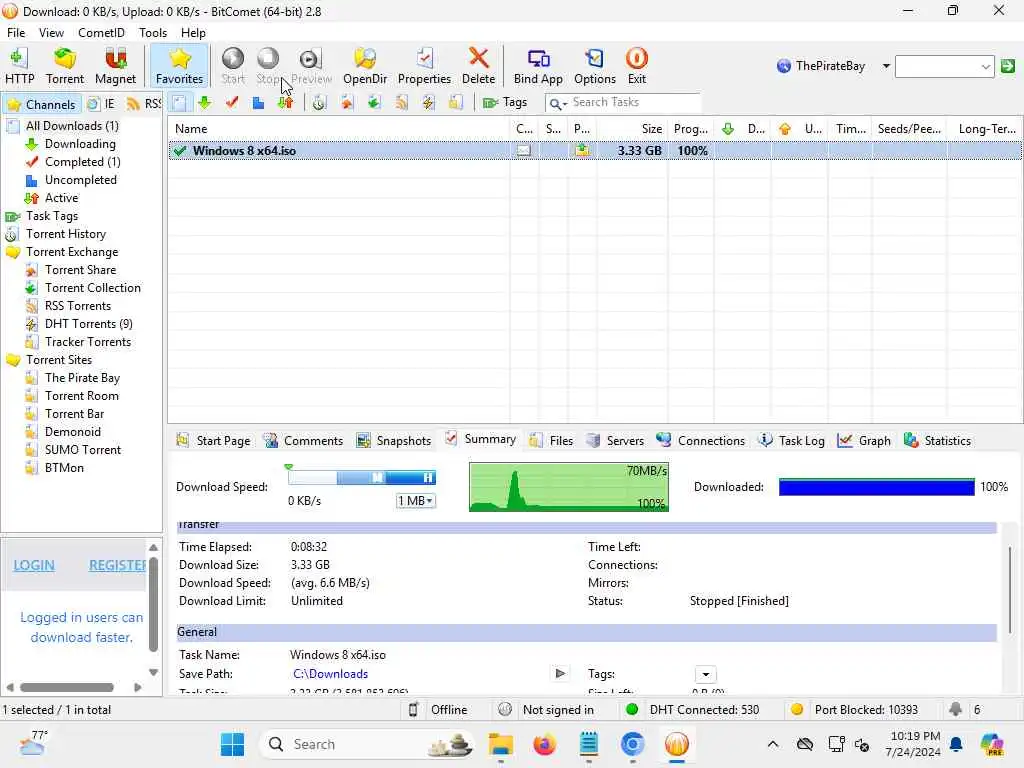Image resolution: width=1024 pixels, height=768 pixels.
Task: Click the Exit toolbar button
Action: [637, 66]
